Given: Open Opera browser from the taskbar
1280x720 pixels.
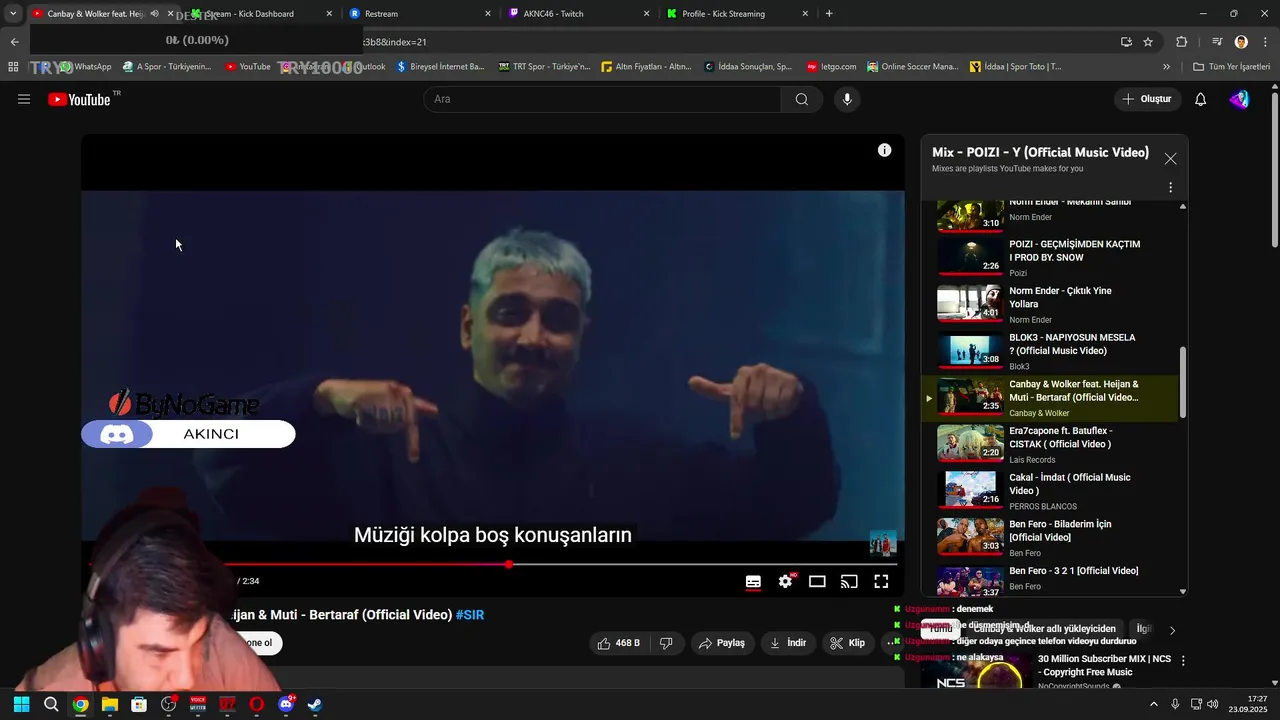Looking at the screenshot, I should [257, 704].
